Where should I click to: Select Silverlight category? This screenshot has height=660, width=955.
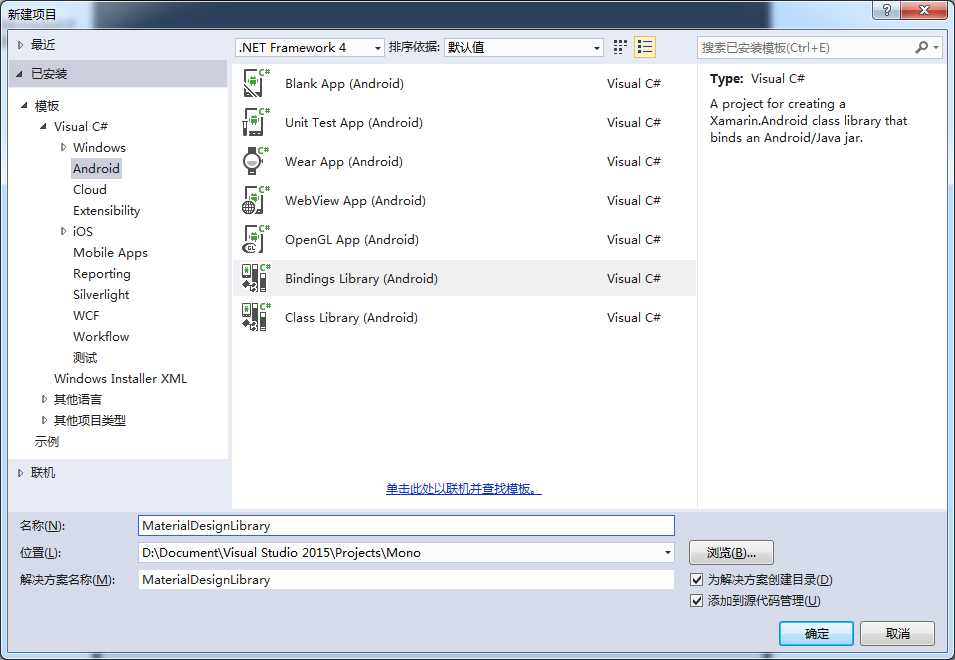tap(101, 295)
